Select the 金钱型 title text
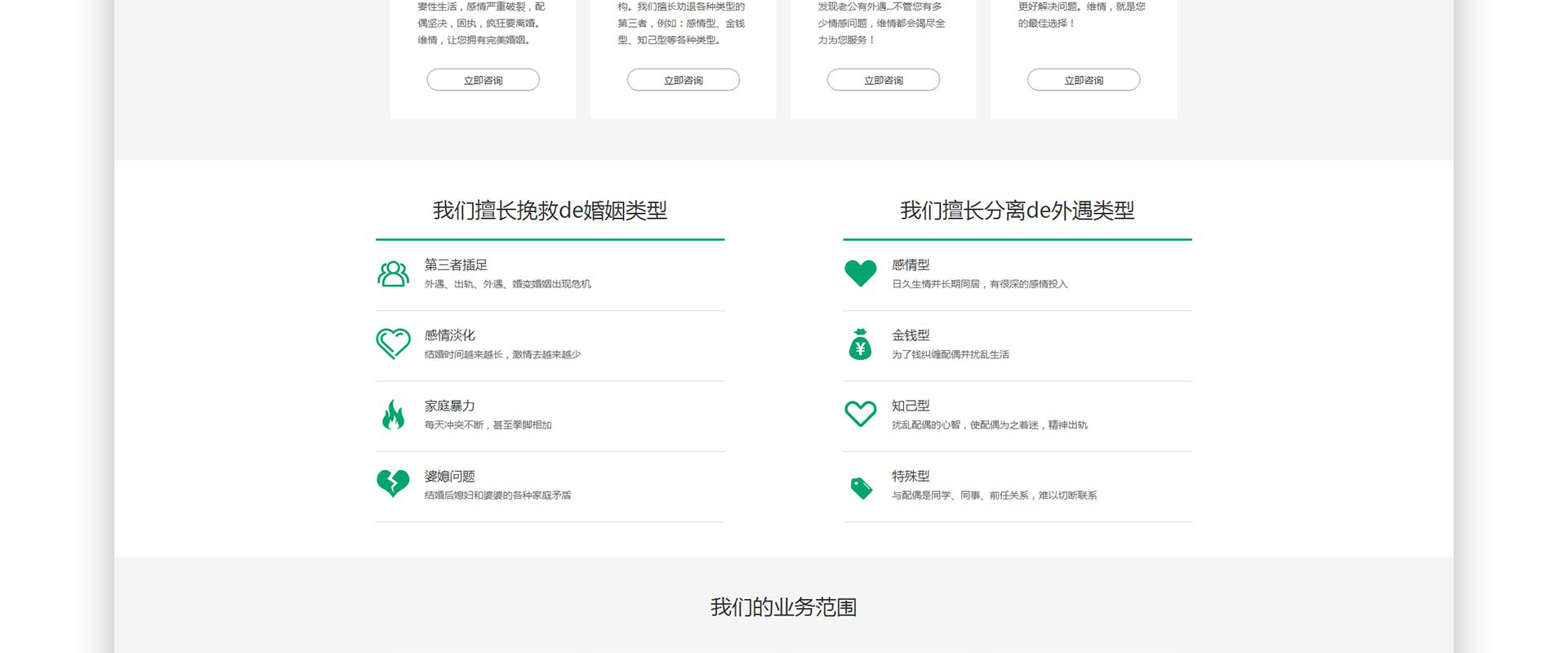Screen dimensions: 1568x653 (x=911, y=335)
